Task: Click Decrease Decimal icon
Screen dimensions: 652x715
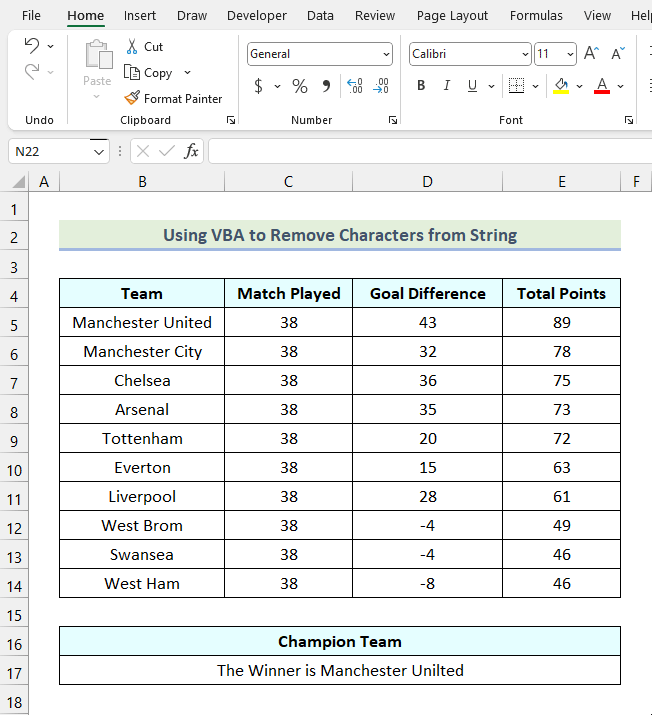Action: [x=381, y=86]
